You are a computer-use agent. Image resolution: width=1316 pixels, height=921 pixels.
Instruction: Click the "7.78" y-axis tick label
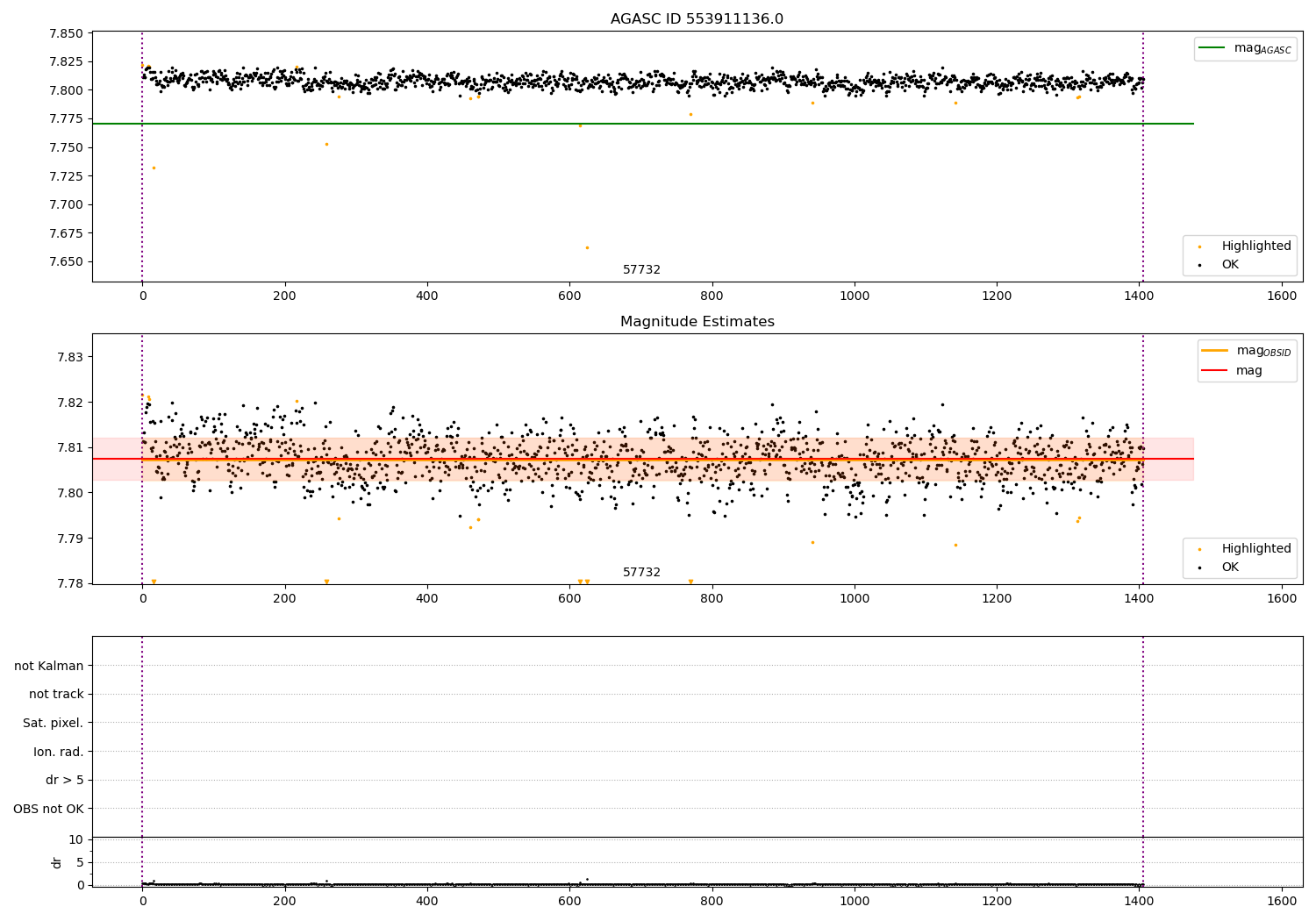coord(70,583)
